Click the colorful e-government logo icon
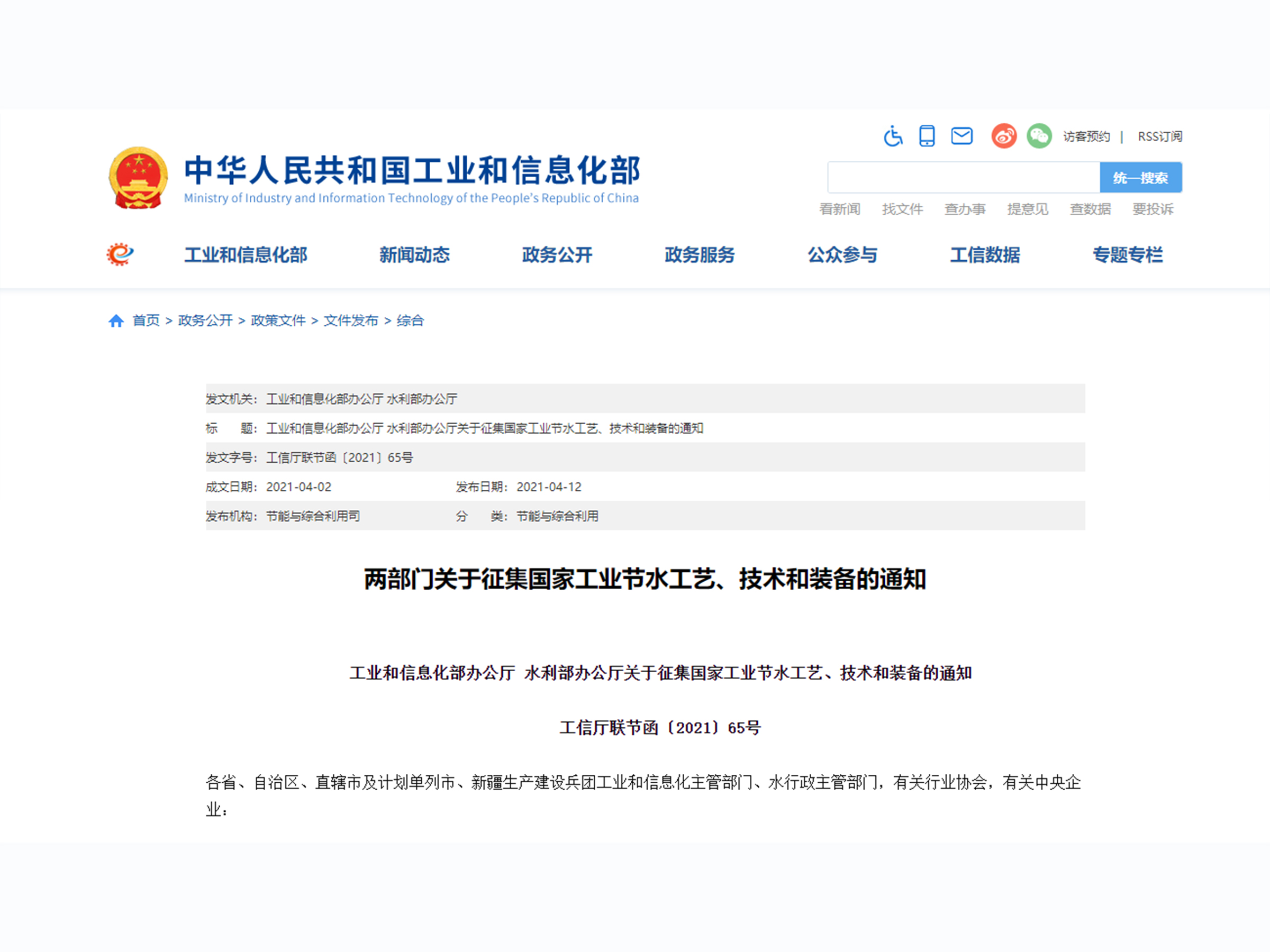The width and height of the screenshot is (1270, 952). [x=120, y=254]
